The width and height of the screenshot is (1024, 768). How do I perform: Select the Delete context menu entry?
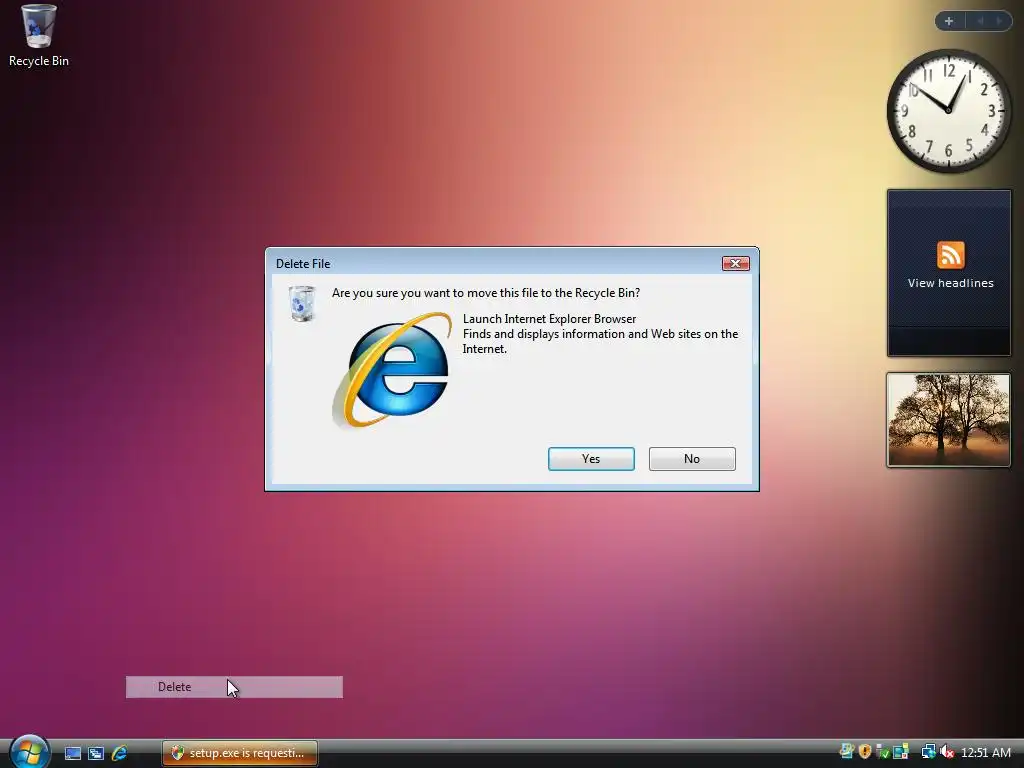click(234, 686)
